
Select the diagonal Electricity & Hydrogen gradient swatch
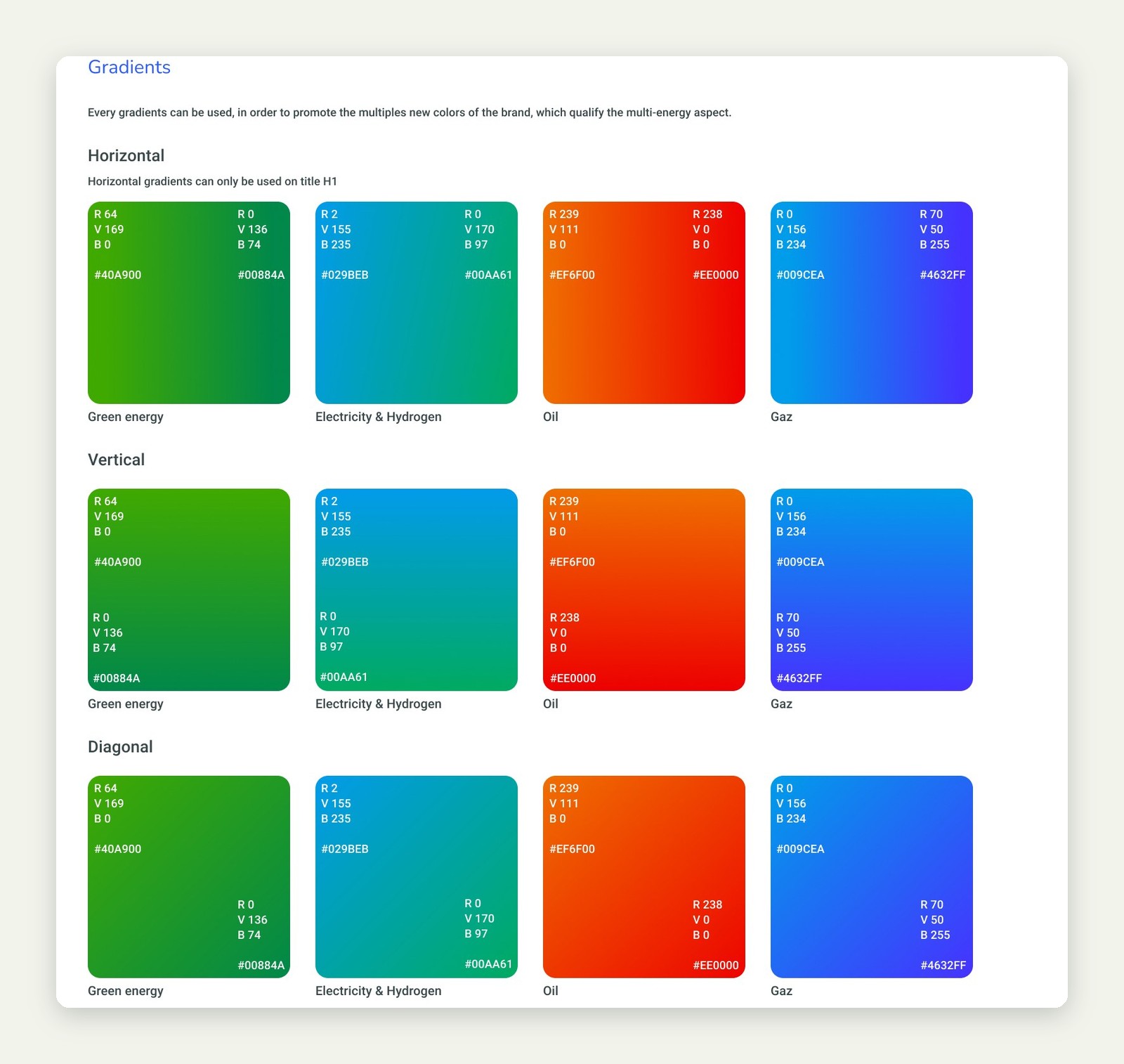[x=417, y=877]
